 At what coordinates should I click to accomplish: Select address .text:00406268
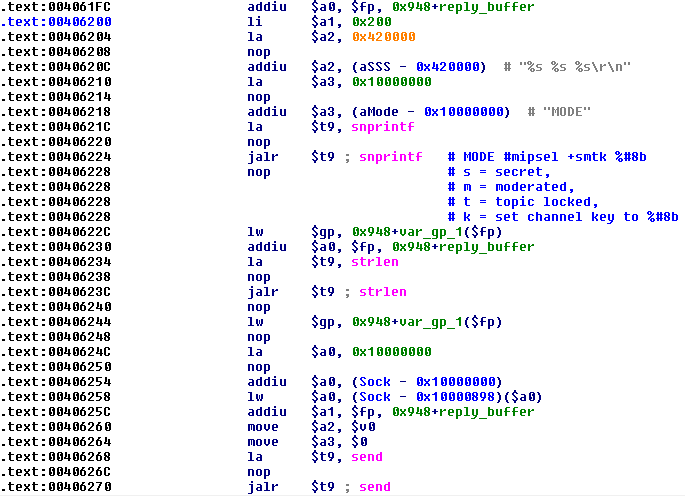pyautogui.click(x=56, y=457)
